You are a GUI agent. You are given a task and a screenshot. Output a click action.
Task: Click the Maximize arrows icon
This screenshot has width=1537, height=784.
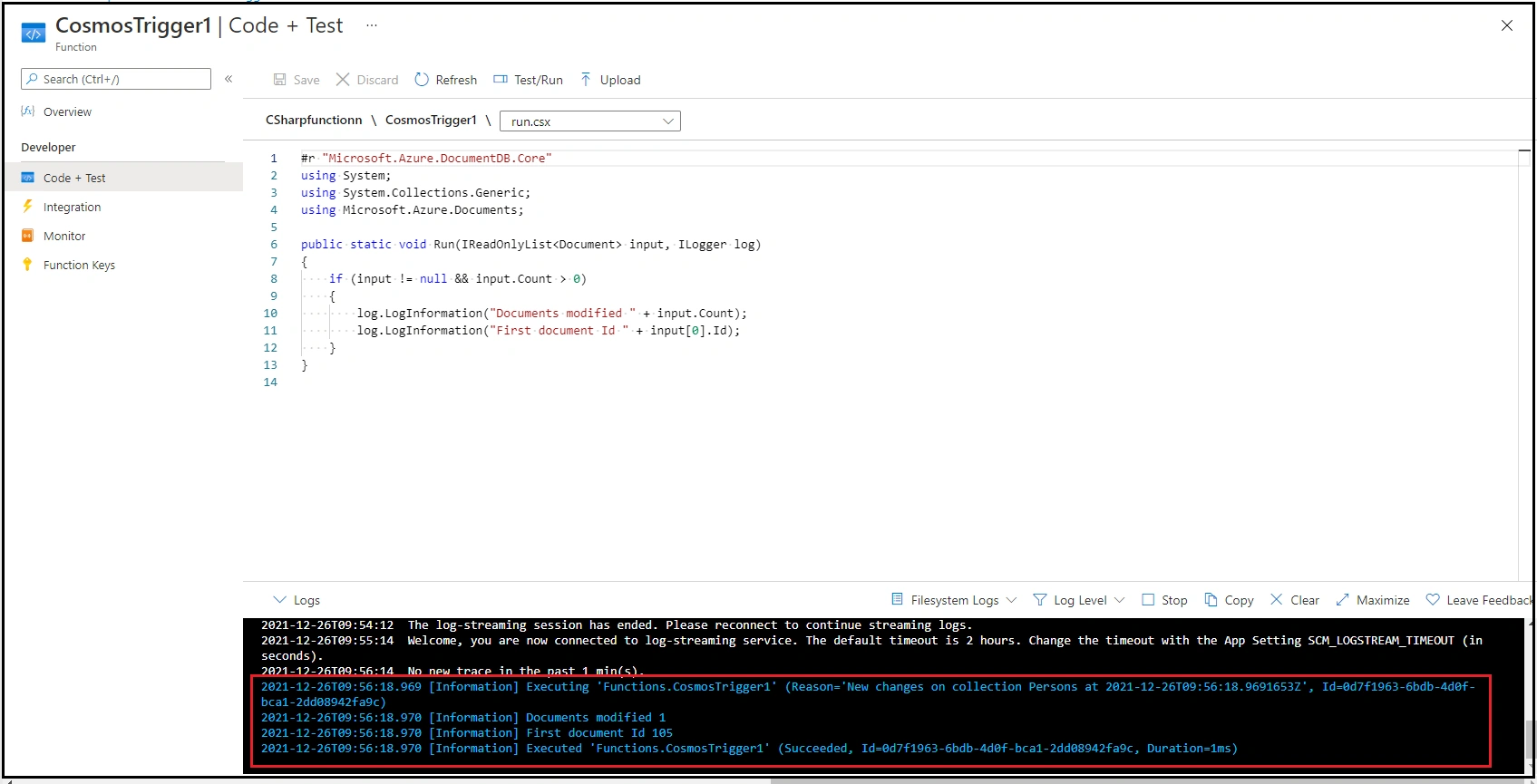[1342, 599]
